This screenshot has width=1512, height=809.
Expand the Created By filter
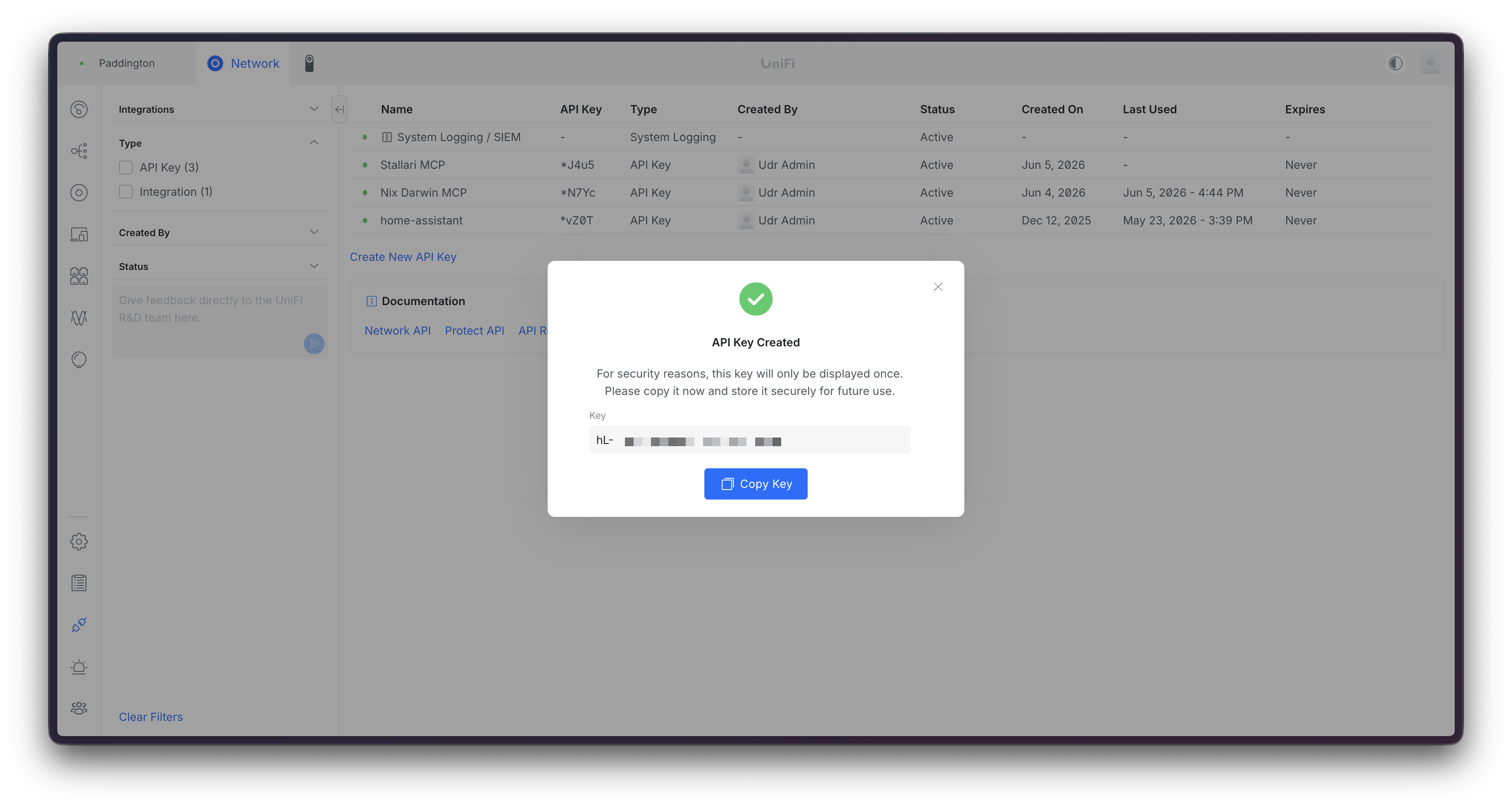click(314, 232)
